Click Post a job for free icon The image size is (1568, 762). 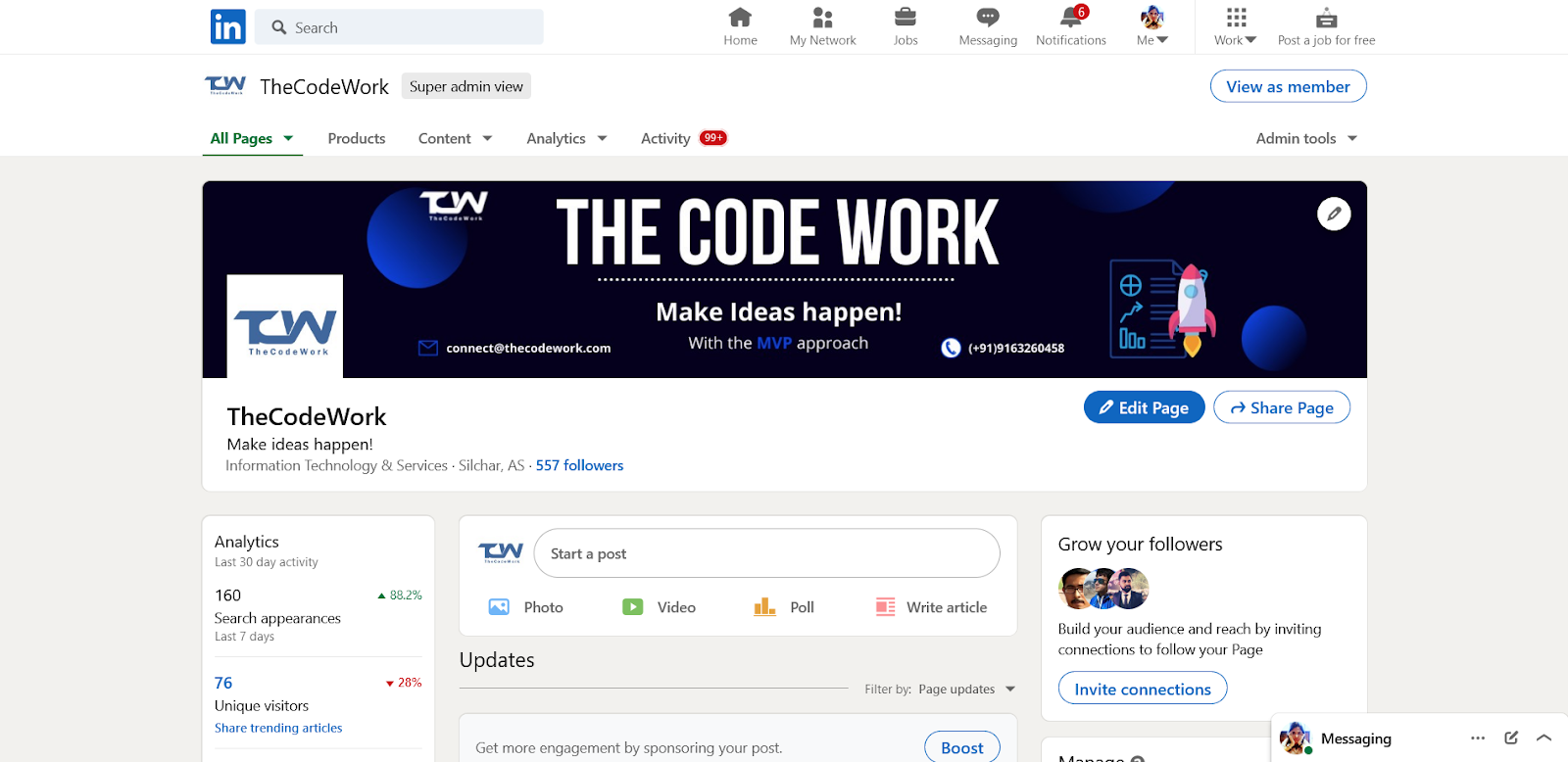(1326, 18)
